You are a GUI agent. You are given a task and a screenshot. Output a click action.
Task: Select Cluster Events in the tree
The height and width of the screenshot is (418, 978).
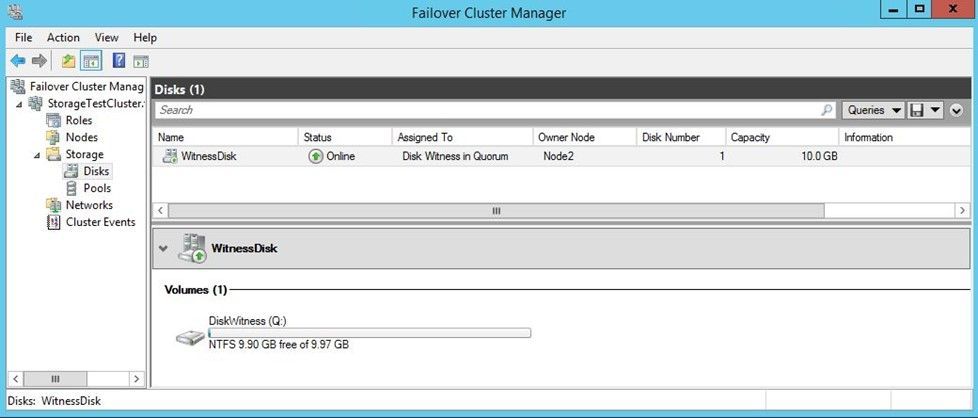point(100,221)
